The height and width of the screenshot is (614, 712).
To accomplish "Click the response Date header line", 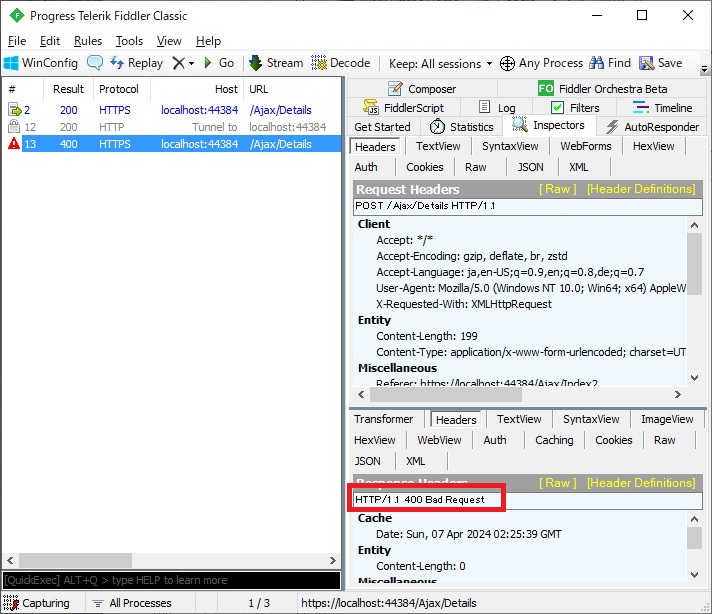I will (x=469, y=534).
